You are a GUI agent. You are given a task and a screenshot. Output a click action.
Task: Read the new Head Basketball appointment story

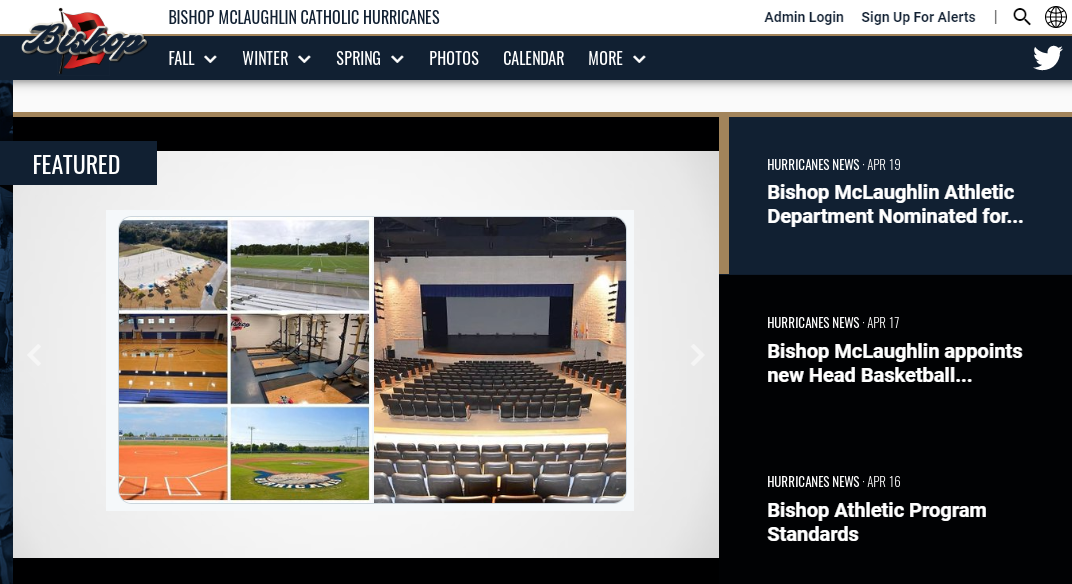pos(894,363)
